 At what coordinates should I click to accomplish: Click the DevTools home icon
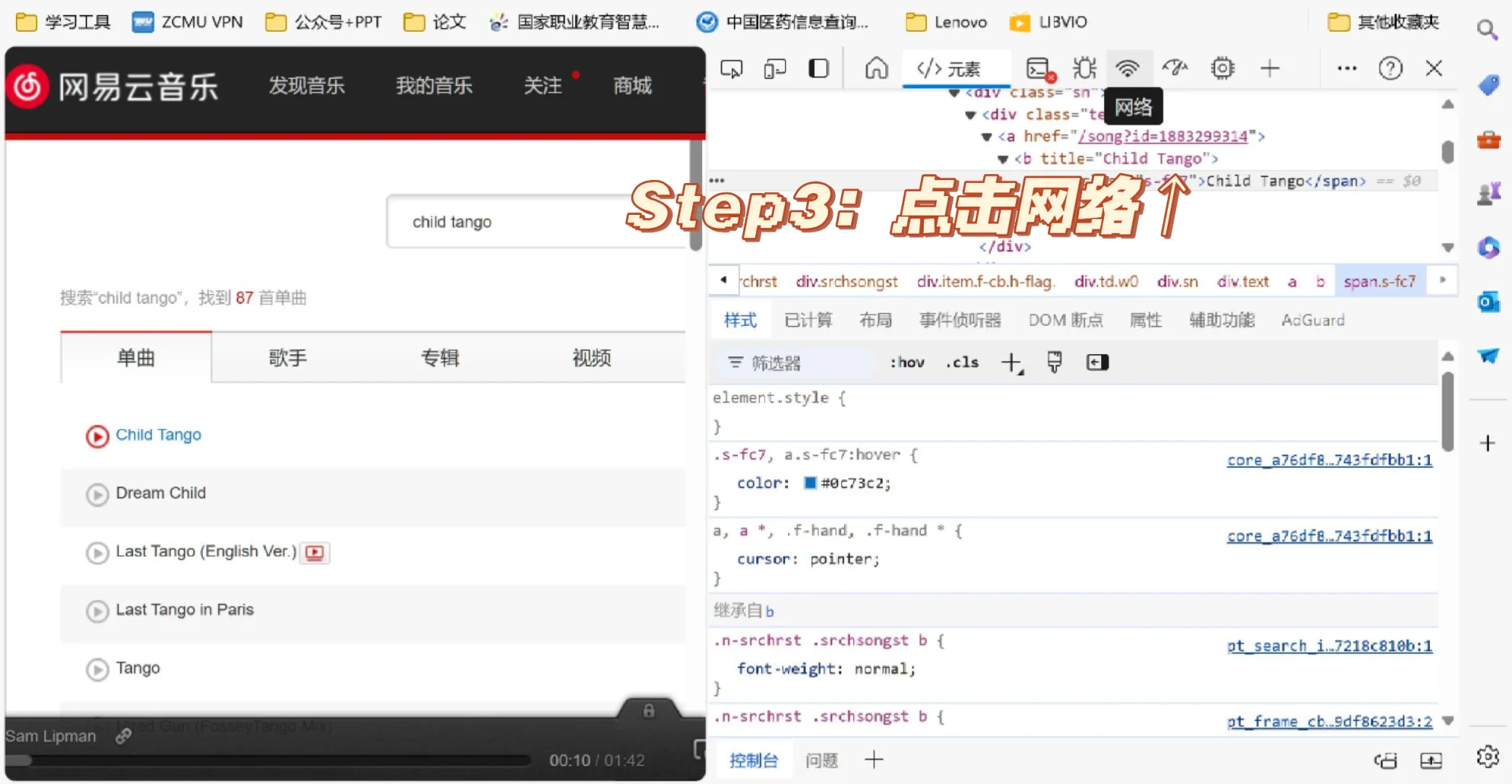pos(877,68)
